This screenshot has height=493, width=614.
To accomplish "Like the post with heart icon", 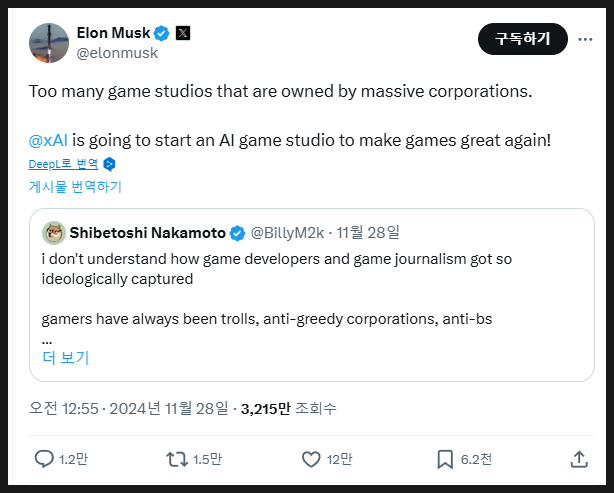I will (x=311, y=459).
